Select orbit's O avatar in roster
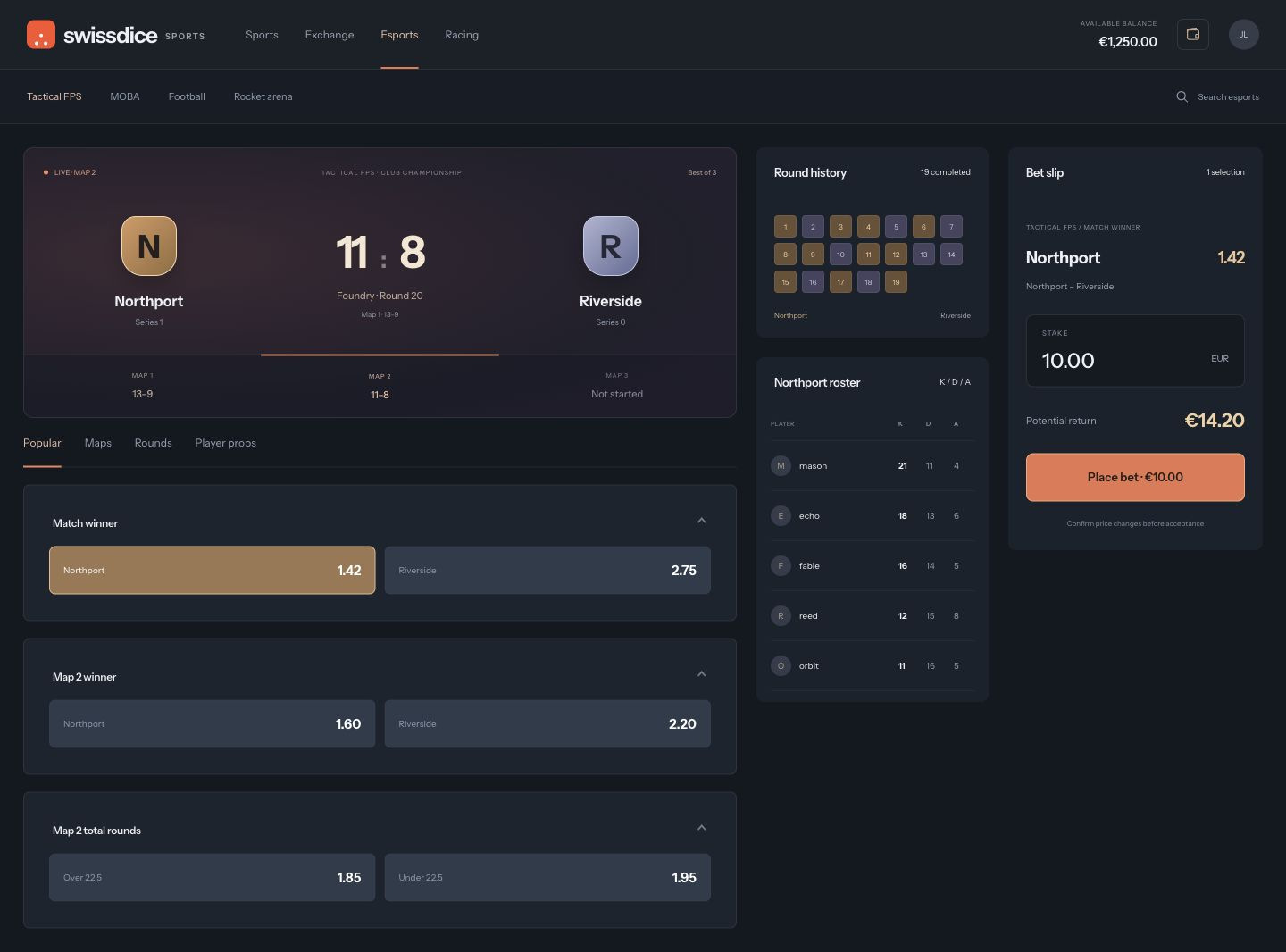The image size is (1286, 952). (781, 665)
